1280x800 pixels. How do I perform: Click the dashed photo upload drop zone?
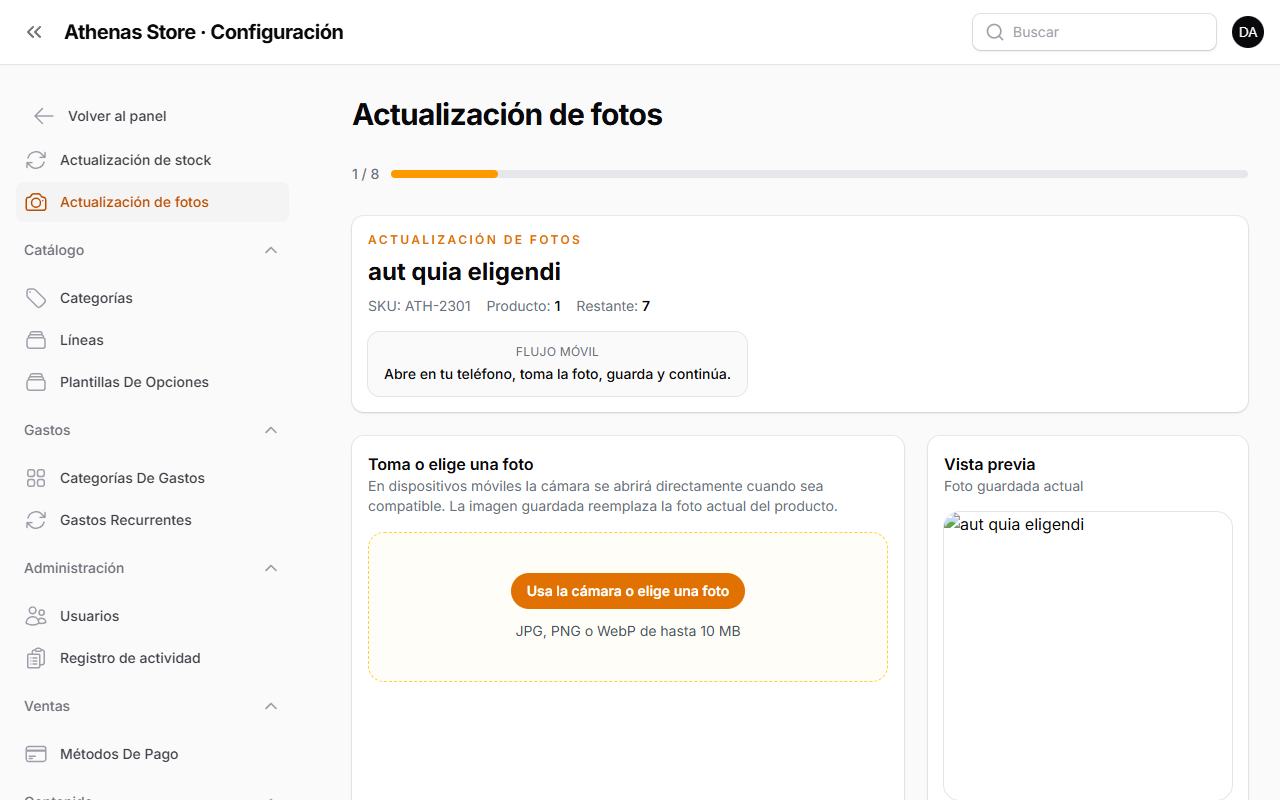[x=628, y=607]
